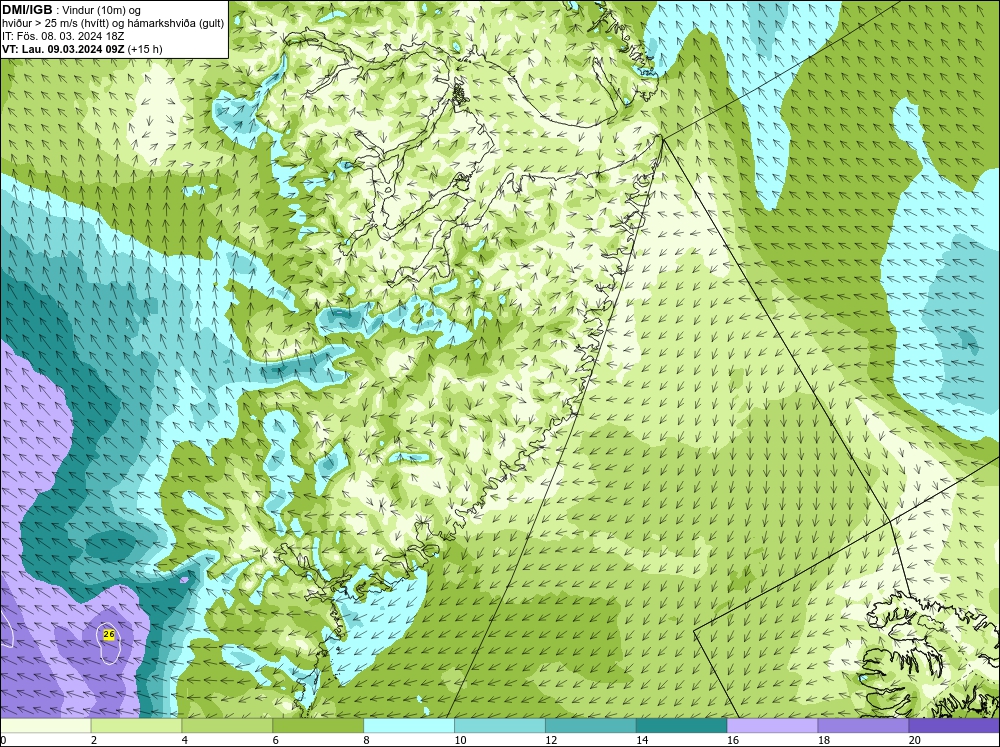This screenshot has width=1000, height=747.
Task: Select the light purple 16–18 m/s legend swatch
Action: click(772, 725)
